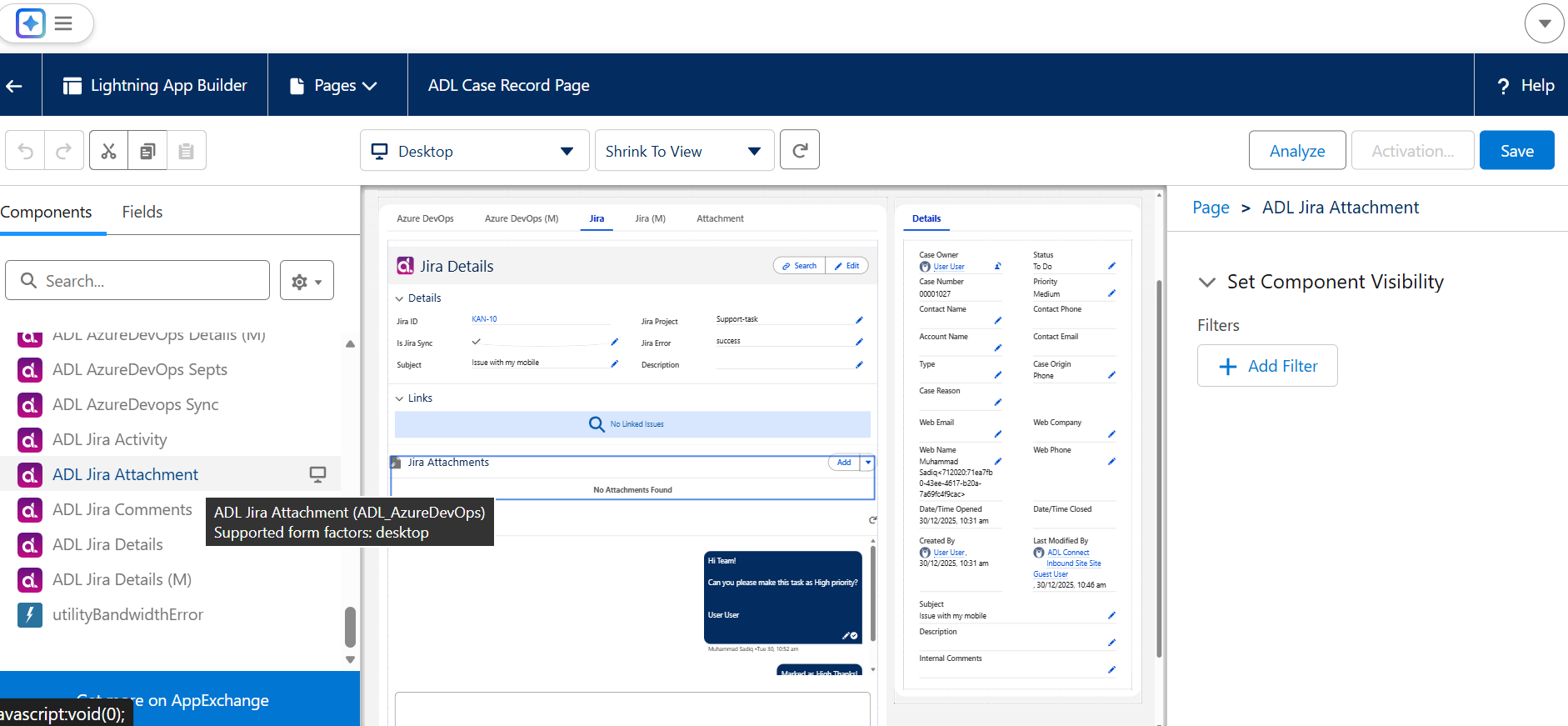
Task: Collapse Set Component Visibility section
Action: pyautogui.click(x=1206, y=282)
